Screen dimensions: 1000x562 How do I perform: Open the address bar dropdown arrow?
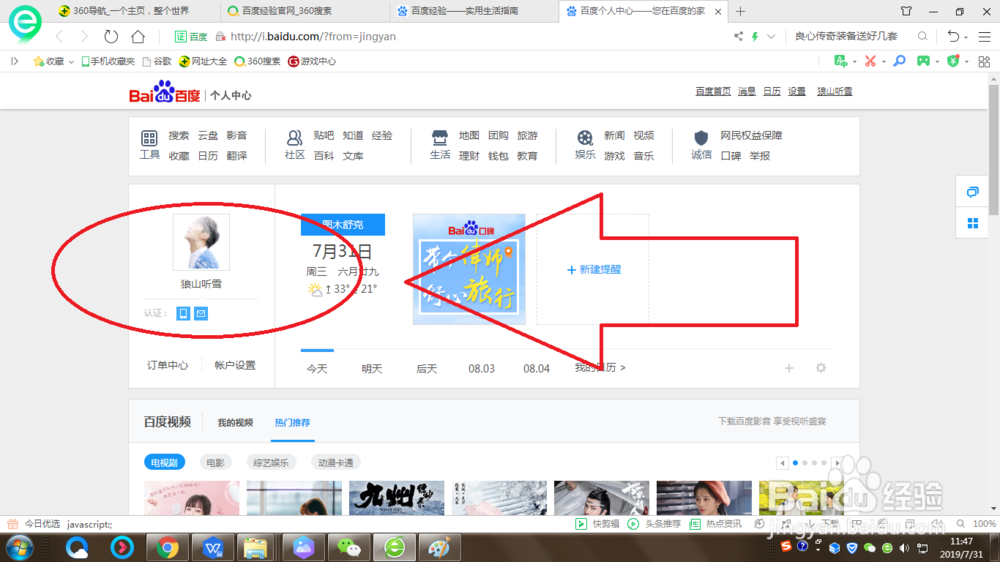coord(771,36)
